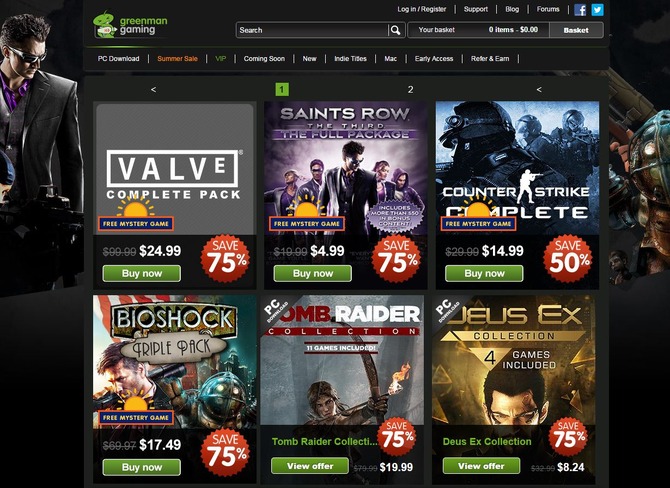Click the $8.24 Deus Ex price
The width and height of the screenshot is (670, 488).
570,467
